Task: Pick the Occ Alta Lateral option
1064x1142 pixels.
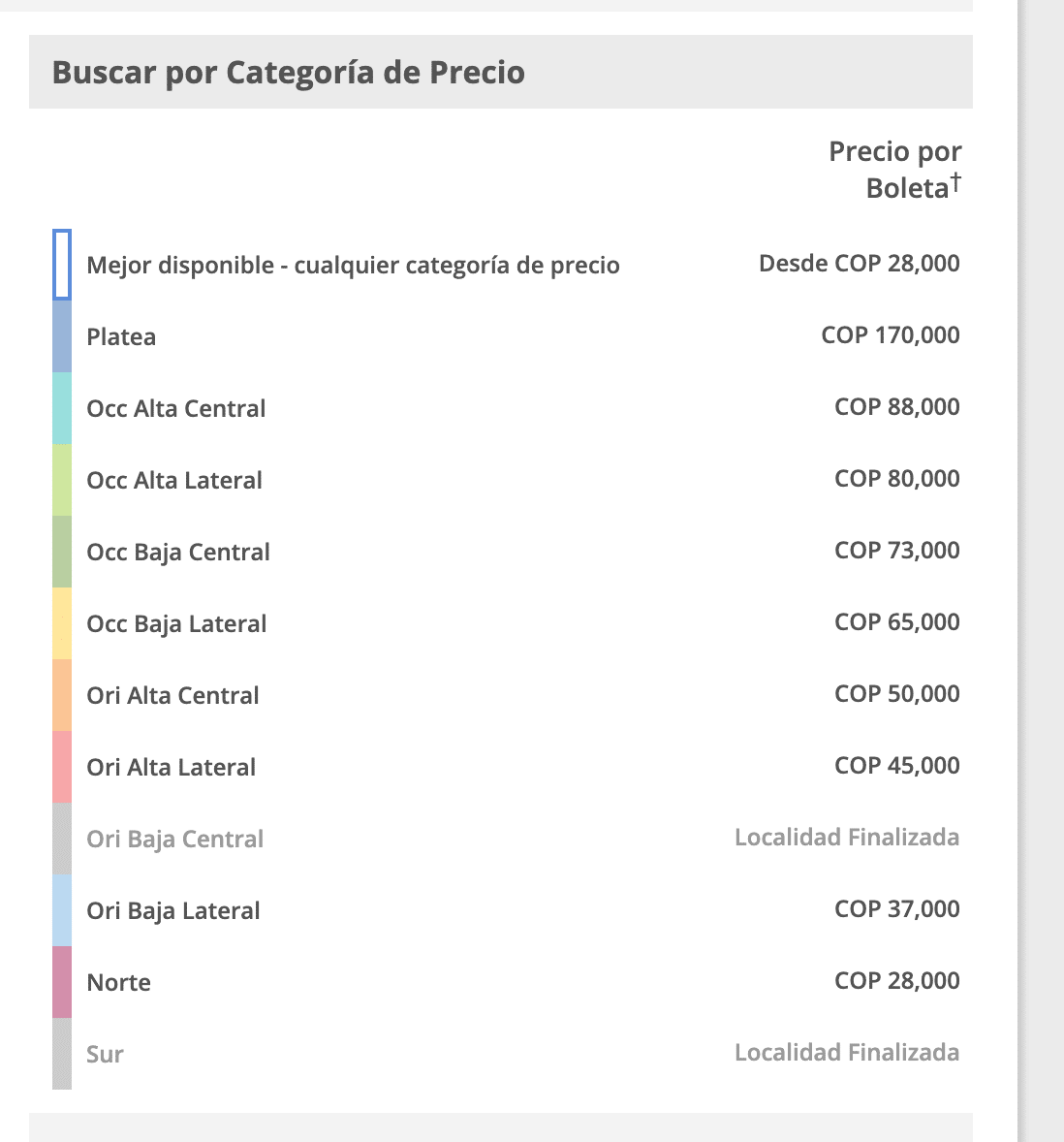Action: (x=174, y=481)
